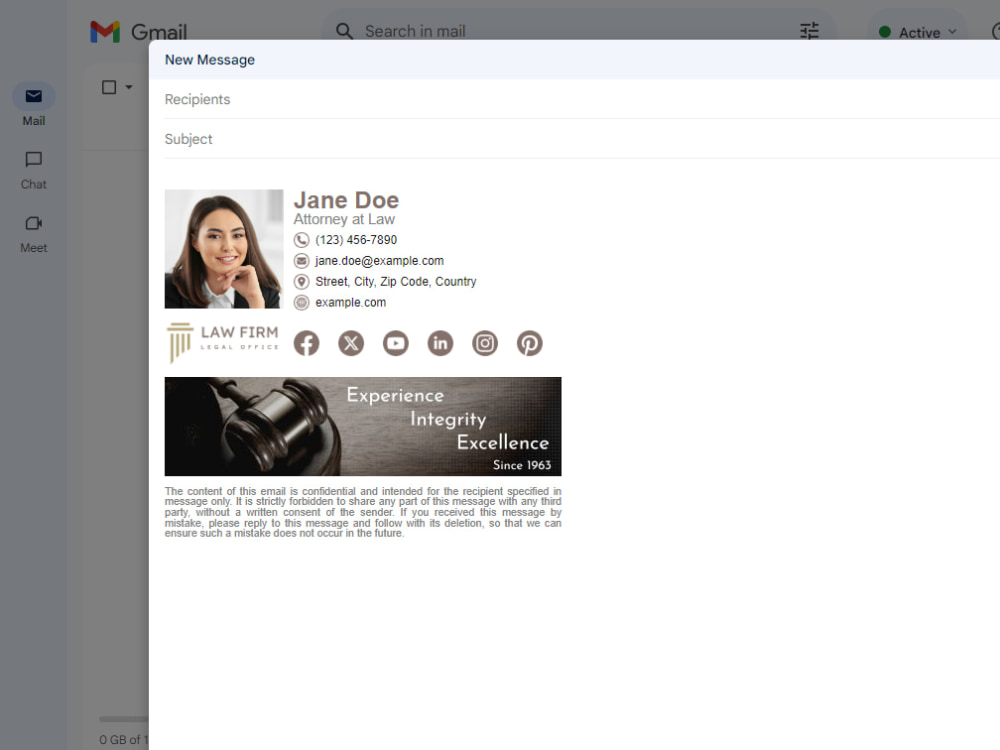This screenshot has height=750, width=1000.
Task: Click the X (Twitter) icon in signature
Action: pyautogui.click(x=351, y=343)
